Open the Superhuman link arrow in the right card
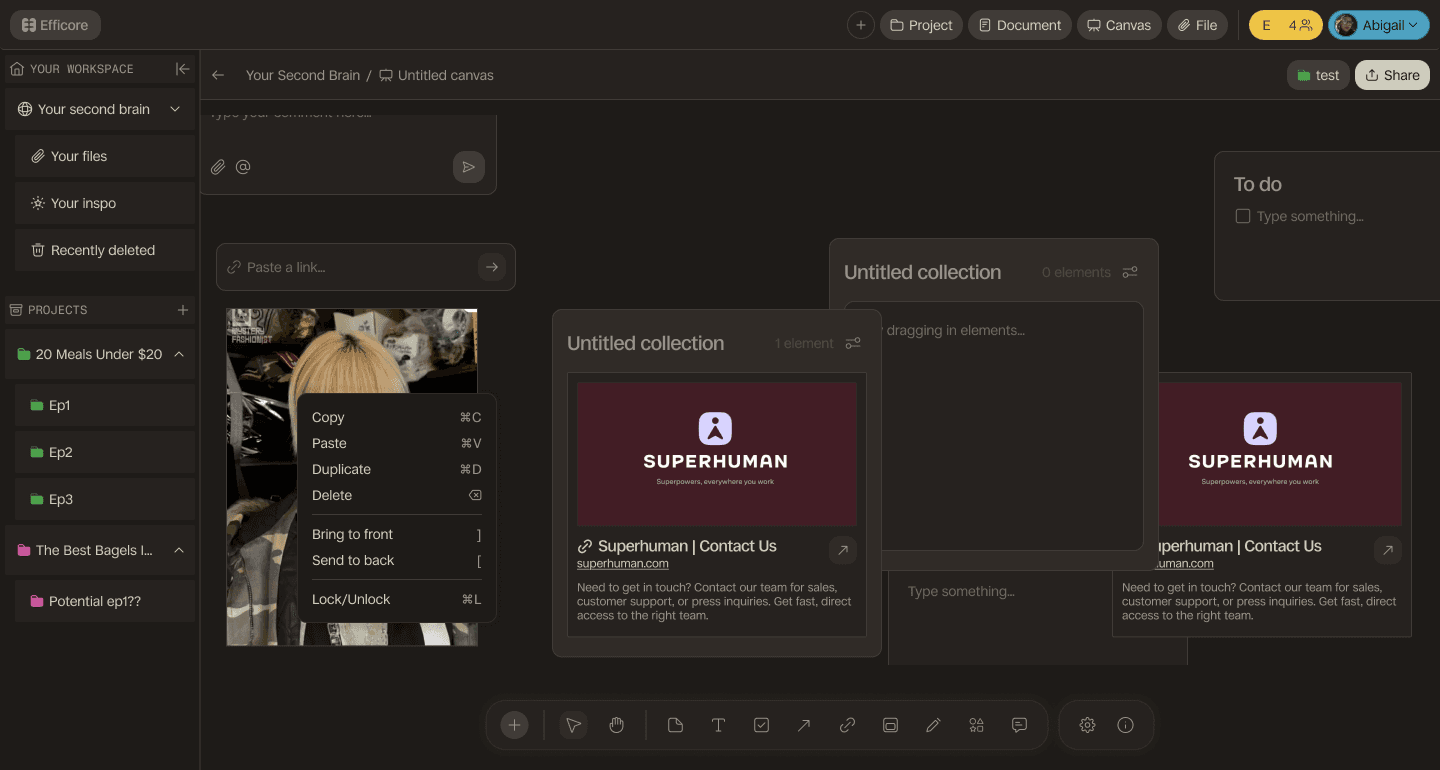The width and height of the screenshot is (1440, 770). pyautogui.click(x=1388, y=550)
